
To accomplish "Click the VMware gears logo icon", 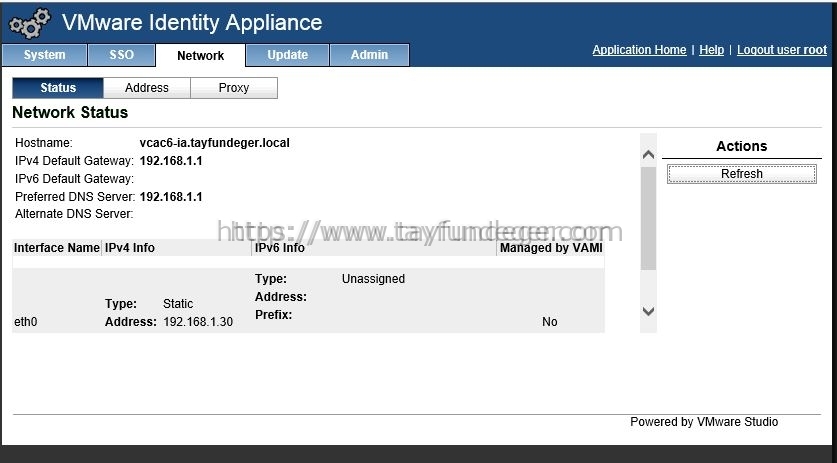I will [x=30, y=23].
